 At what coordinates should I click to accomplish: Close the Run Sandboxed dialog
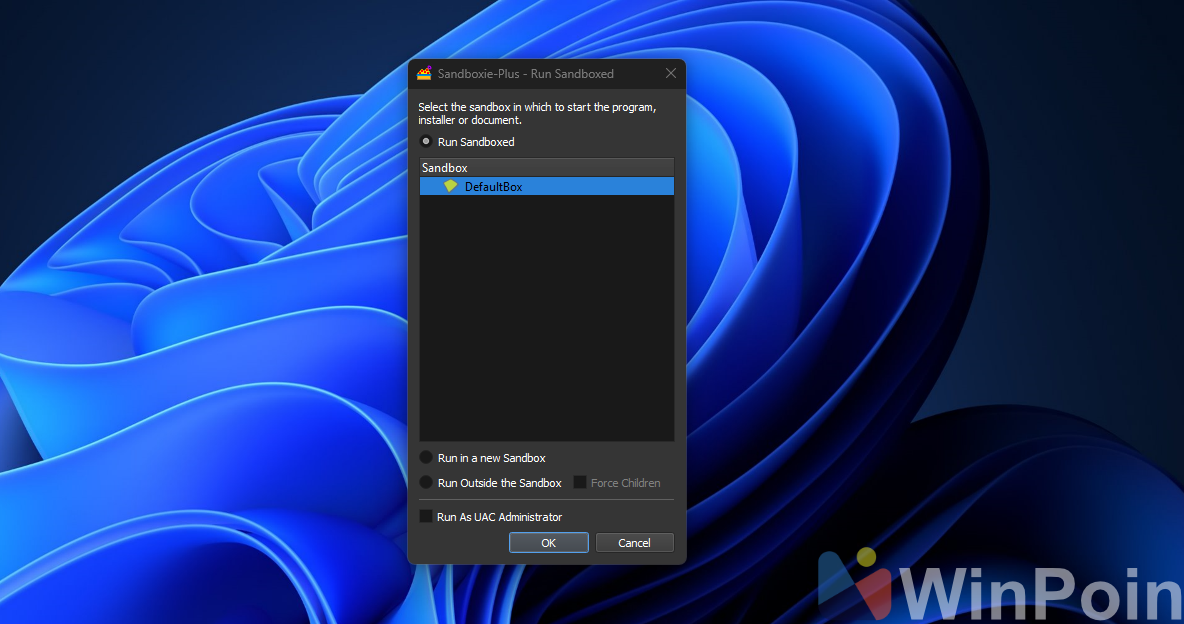click(670, 73)
